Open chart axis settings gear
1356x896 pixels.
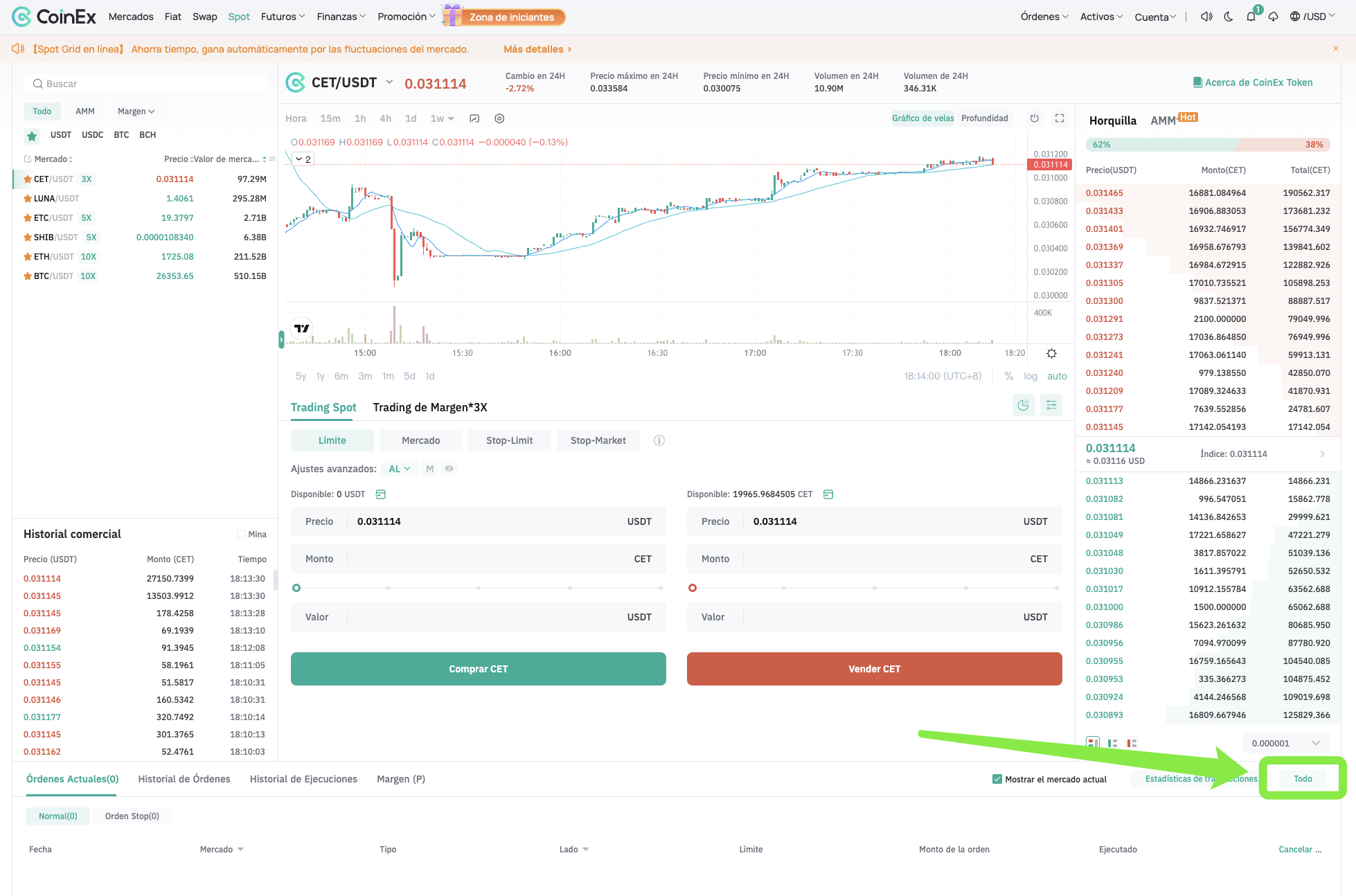pos(1051,353)
